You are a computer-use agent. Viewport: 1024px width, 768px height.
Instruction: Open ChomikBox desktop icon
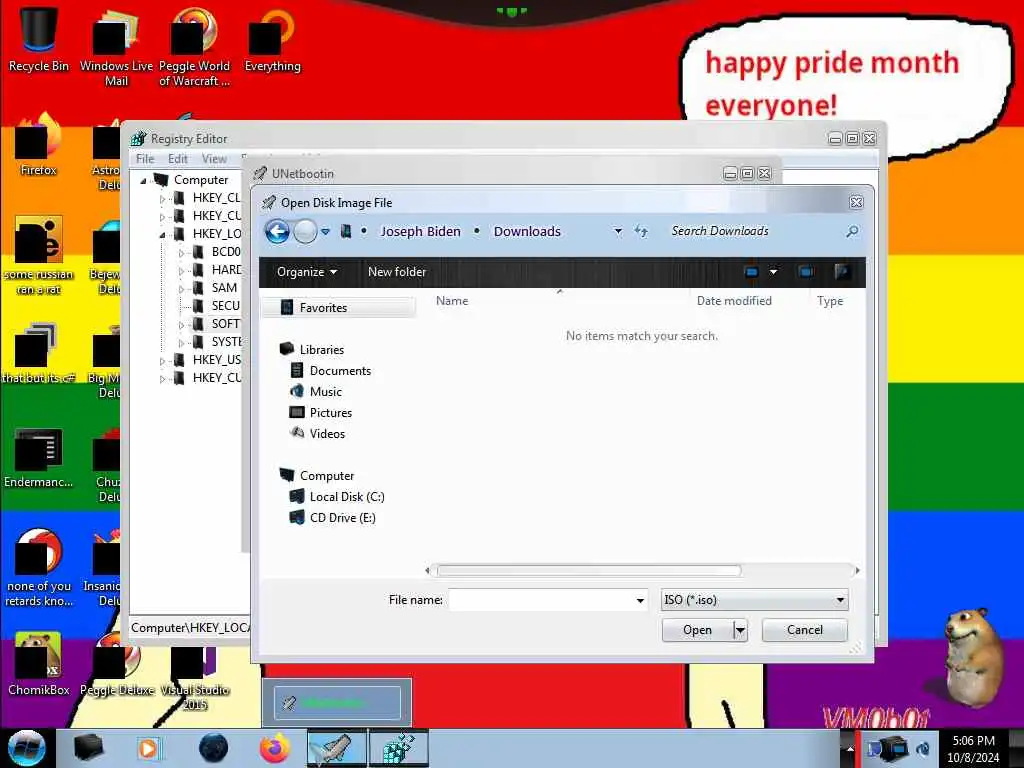39,664
